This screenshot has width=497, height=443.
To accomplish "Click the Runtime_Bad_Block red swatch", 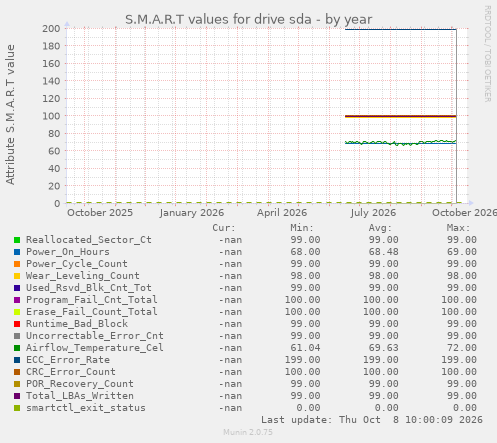I will (x=17, y=324).
